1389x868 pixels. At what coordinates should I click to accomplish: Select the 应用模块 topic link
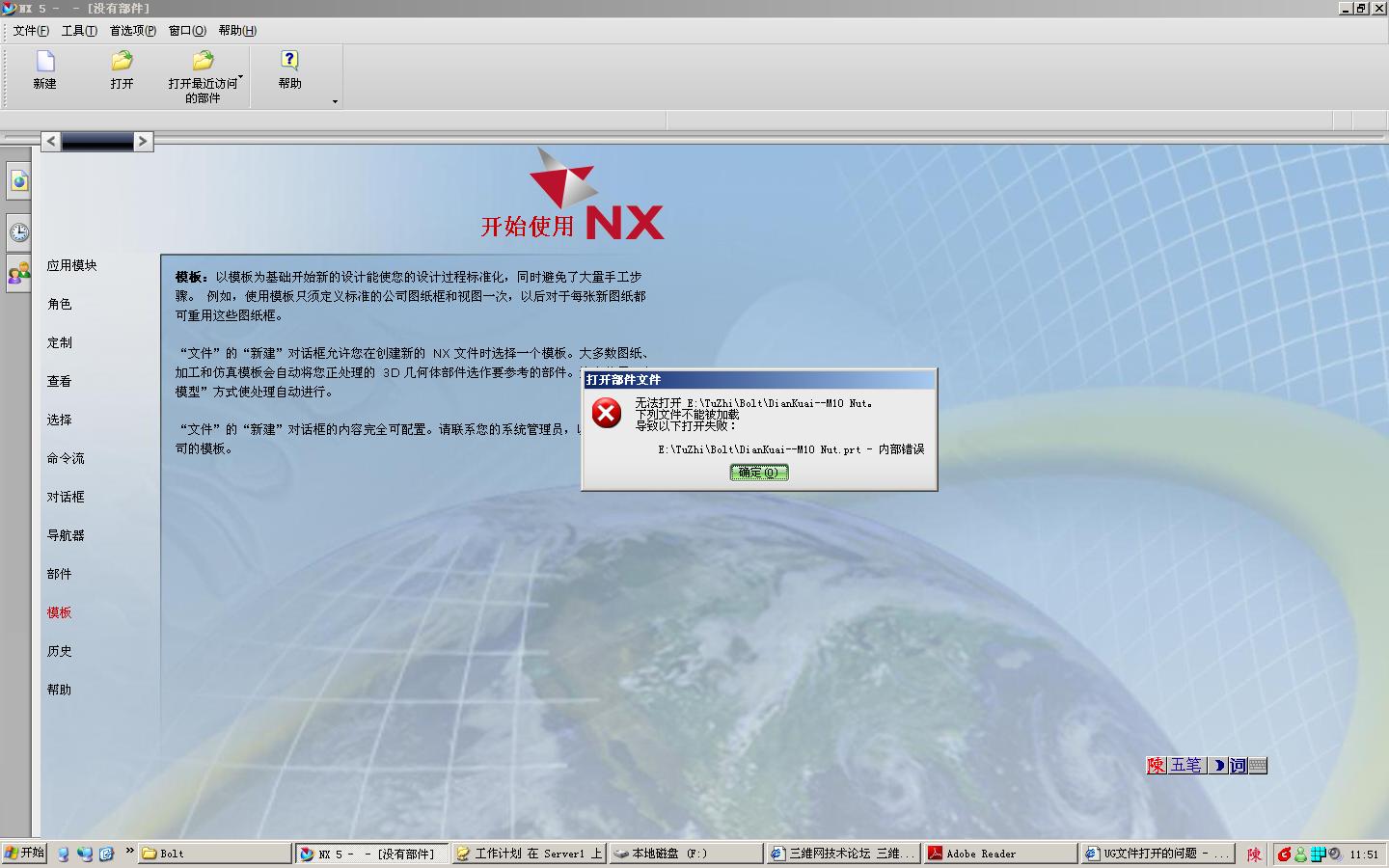pyautogui.click(x=72, y=265)
